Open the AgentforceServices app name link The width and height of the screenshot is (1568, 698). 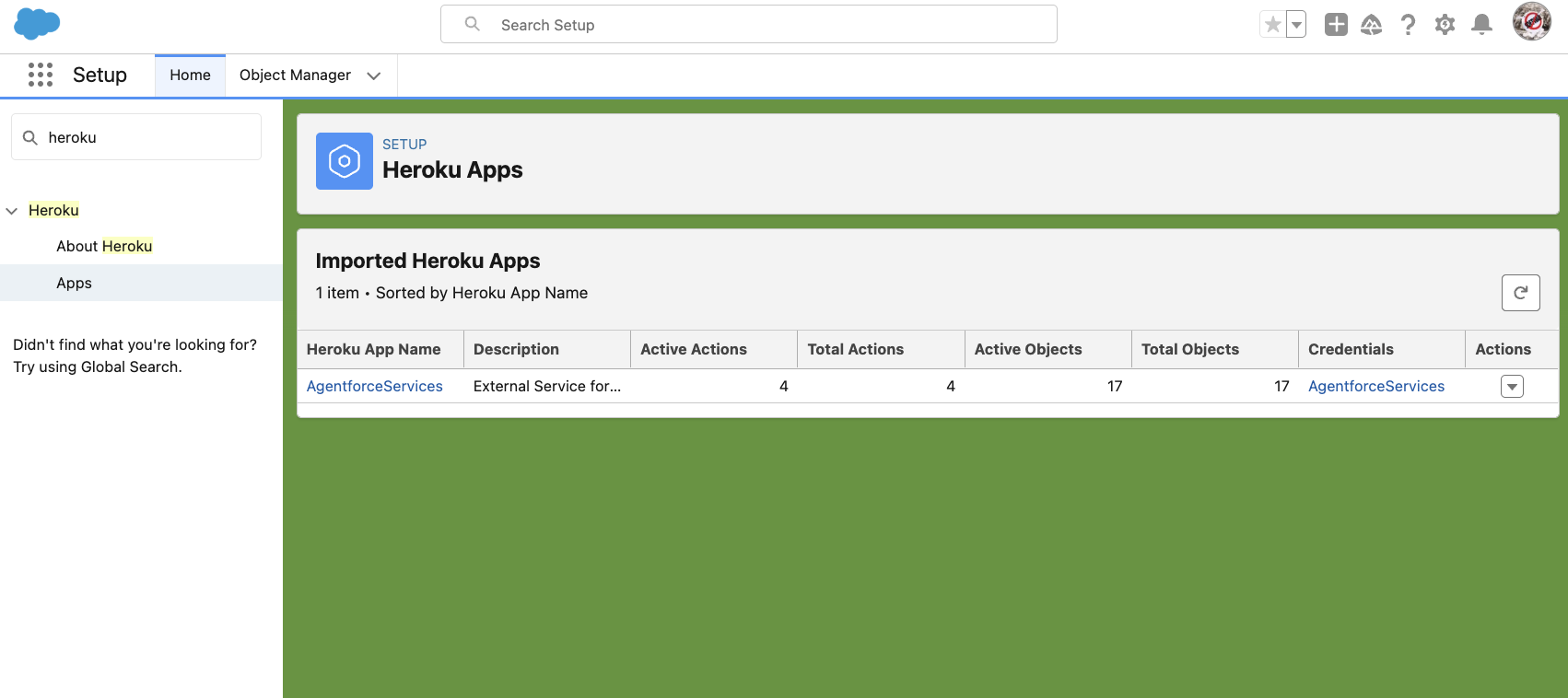(375, 386)
